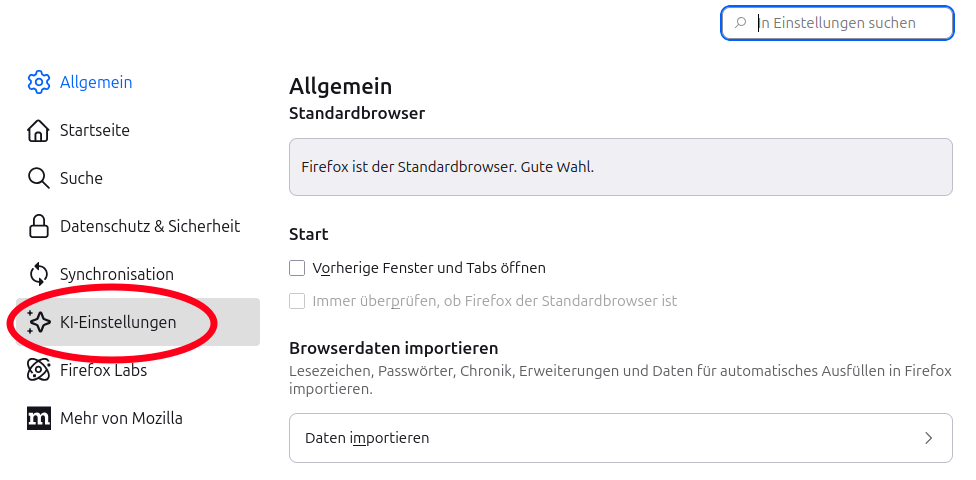976x480 pixels.
Task: Click the magnifier icon inside the search field
Action: [741, 22]
